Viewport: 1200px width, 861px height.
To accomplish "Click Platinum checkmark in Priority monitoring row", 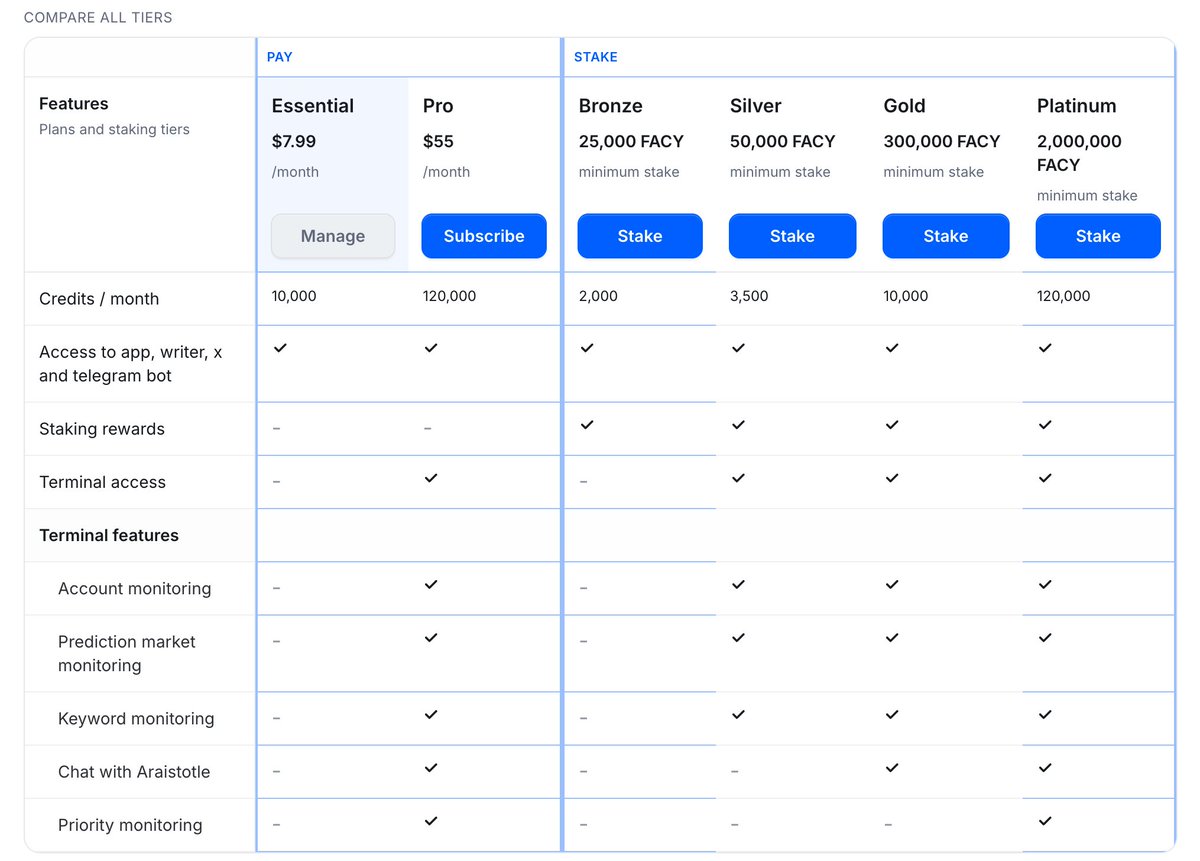I will coord(1045,821).
